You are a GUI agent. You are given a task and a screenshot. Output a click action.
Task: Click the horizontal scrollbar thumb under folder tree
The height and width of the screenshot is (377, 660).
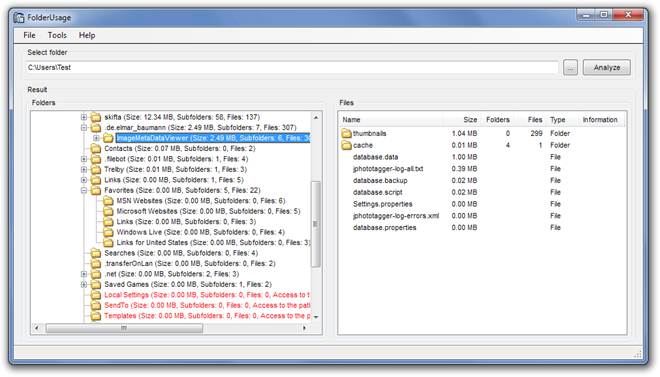click(x=124, y=328)
